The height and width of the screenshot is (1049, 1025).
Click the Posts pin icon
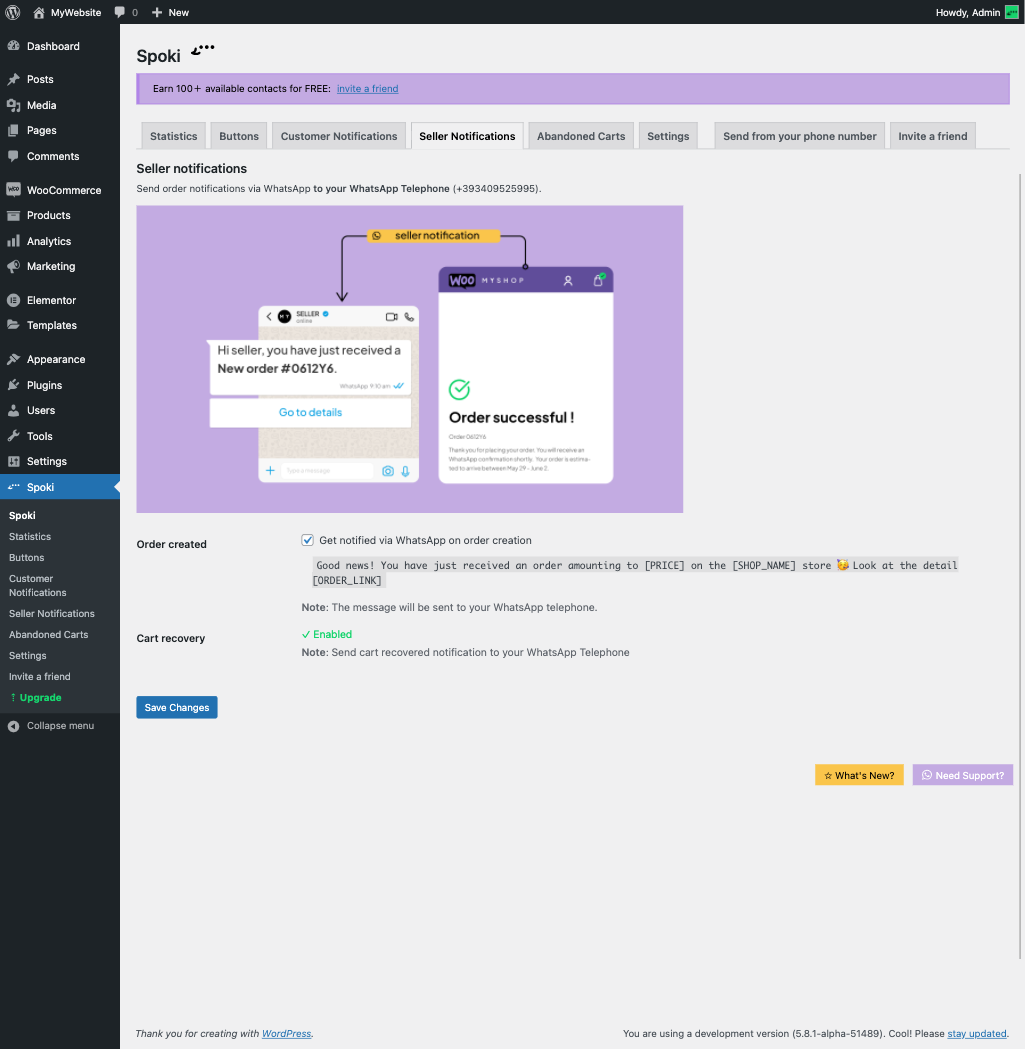pos(13,79)
